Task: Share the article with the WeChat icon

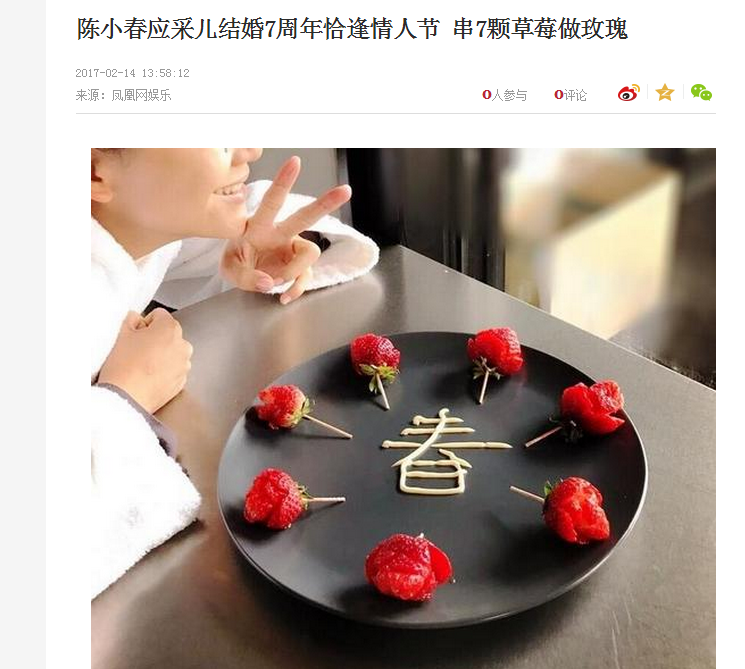Action: coord(701,92)
